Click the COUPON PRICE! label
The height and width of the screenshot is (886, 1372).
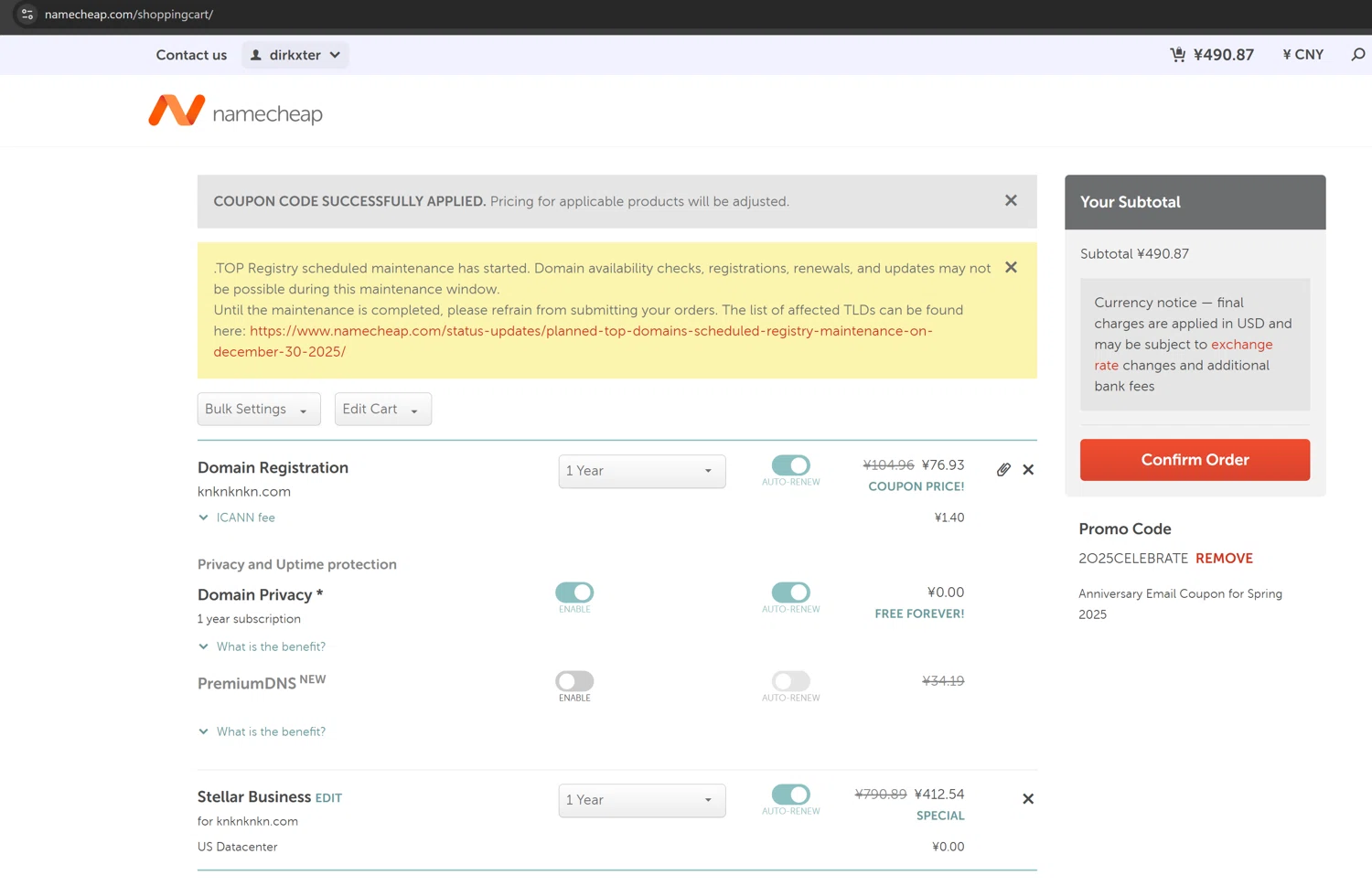916,486
